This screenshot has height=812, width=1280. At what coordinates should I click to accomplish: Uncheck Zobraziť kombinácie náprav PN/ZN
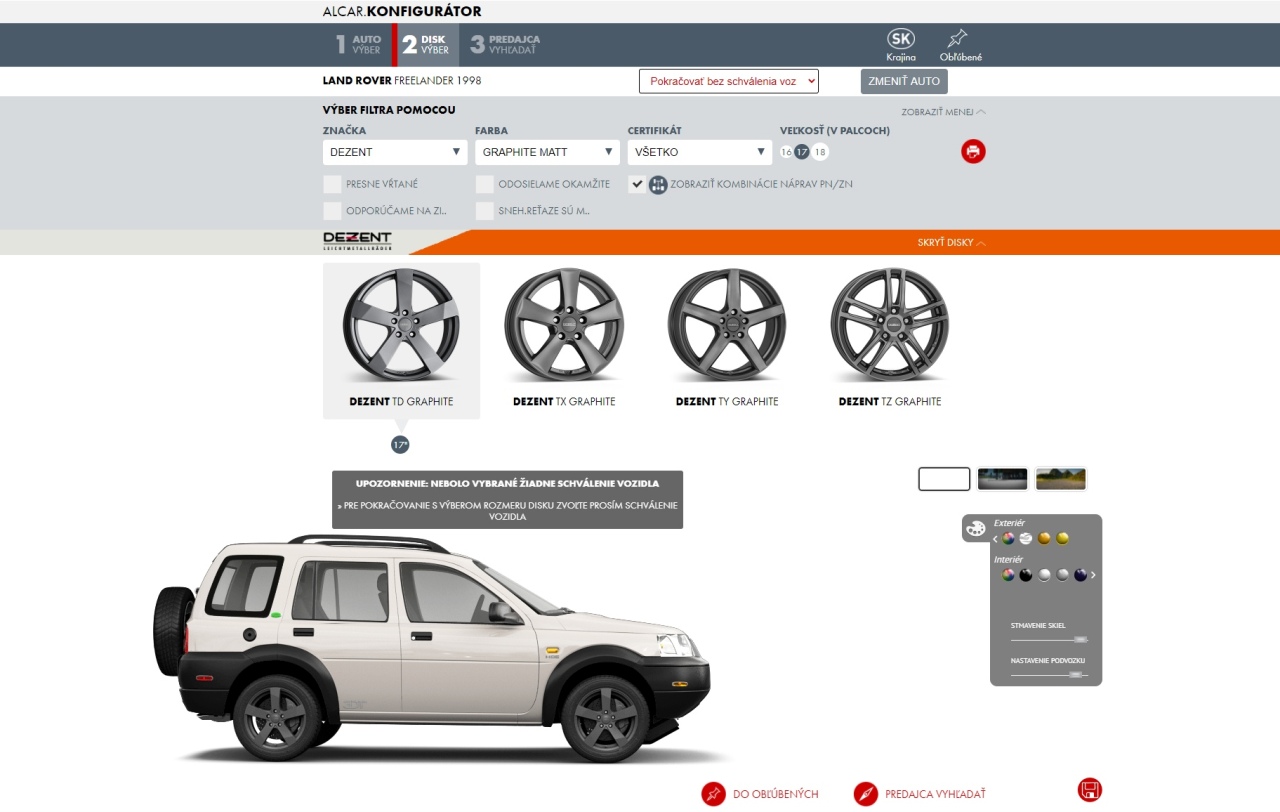coord(637,184)
